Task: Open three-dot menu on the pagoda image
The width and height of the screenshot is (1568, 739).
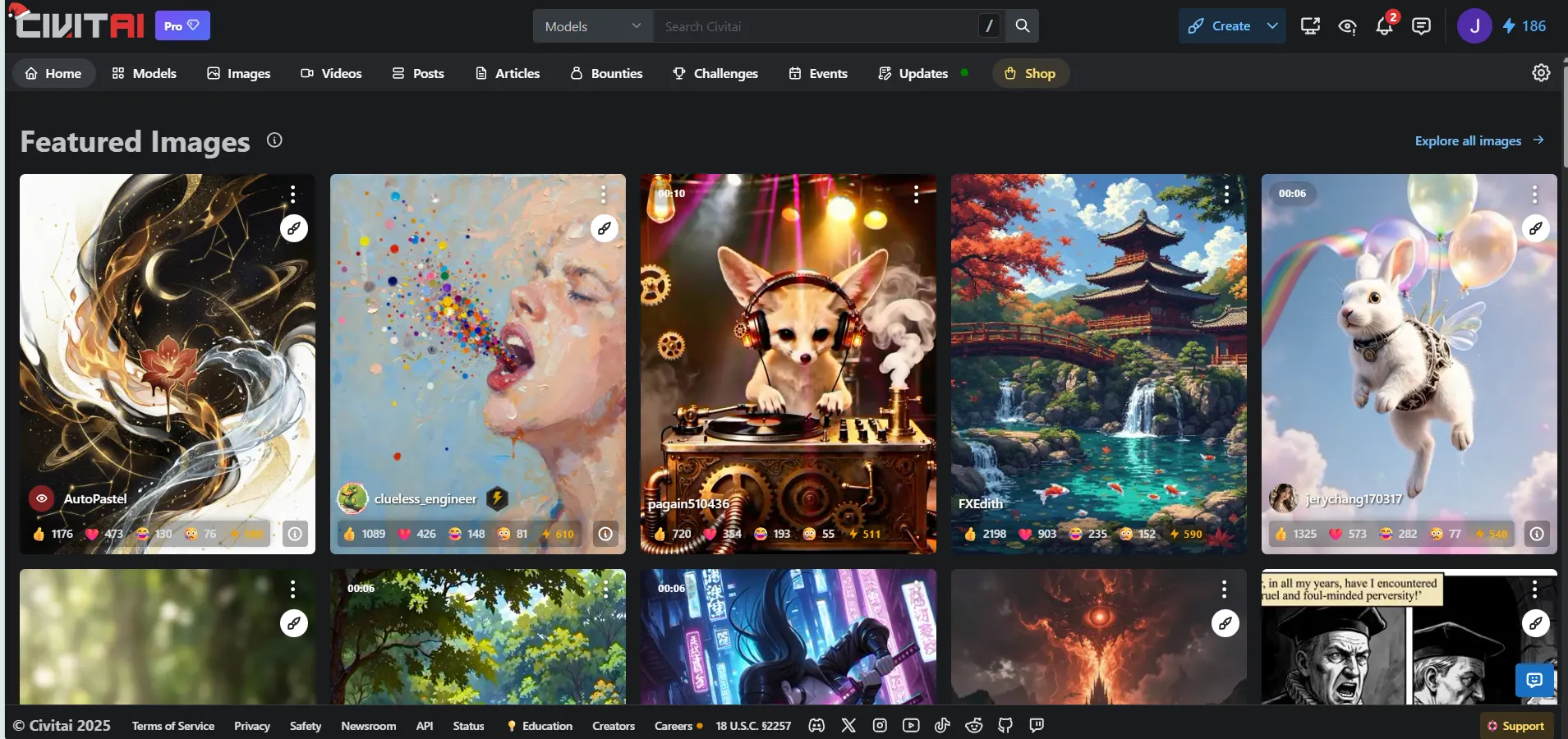Action: click(x=1226, y=195)
